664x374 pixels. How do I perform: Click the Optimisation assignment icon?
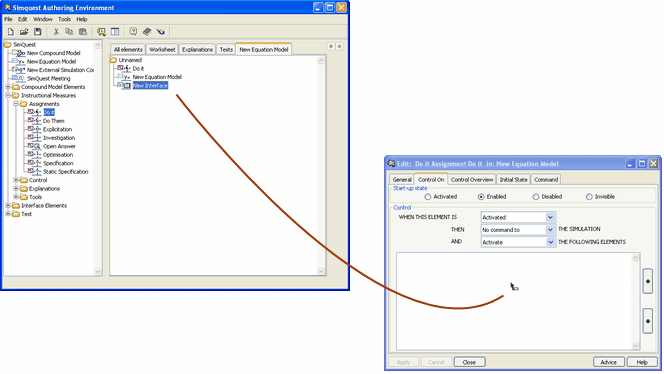pyautogui.click(x=35, y=155)
